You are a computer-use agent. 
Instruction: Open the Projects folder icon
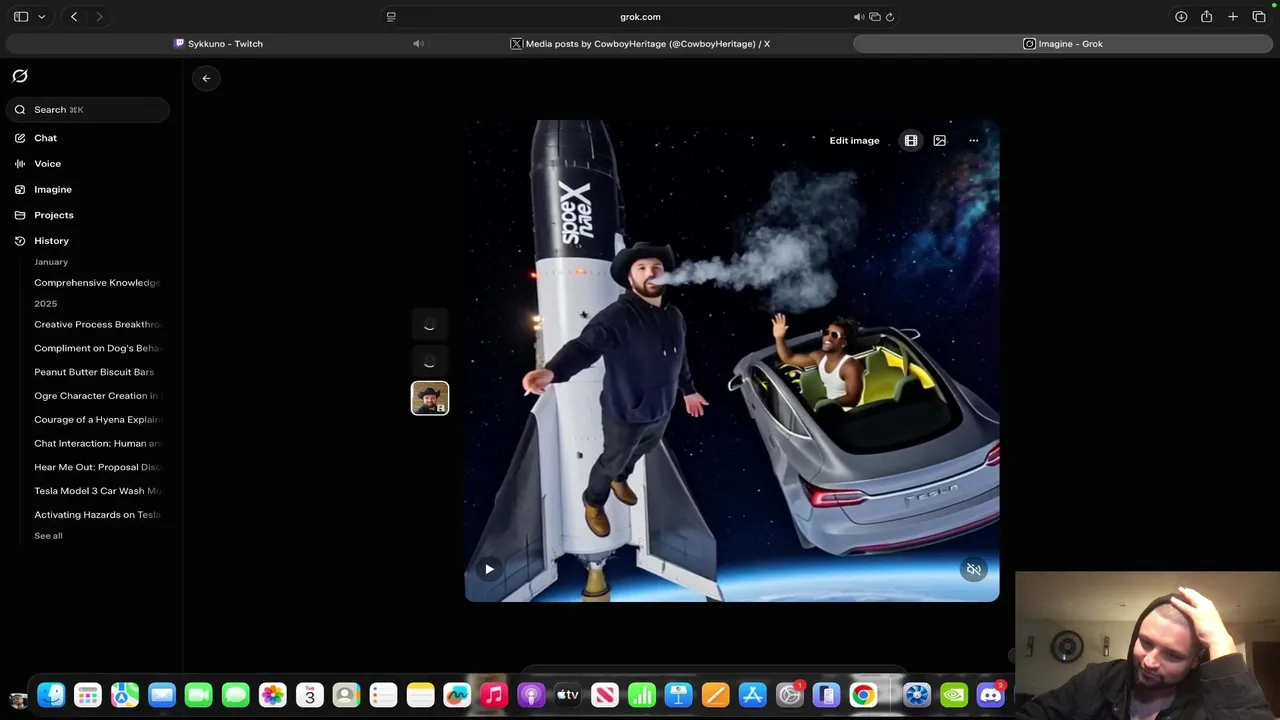[20, 215]
